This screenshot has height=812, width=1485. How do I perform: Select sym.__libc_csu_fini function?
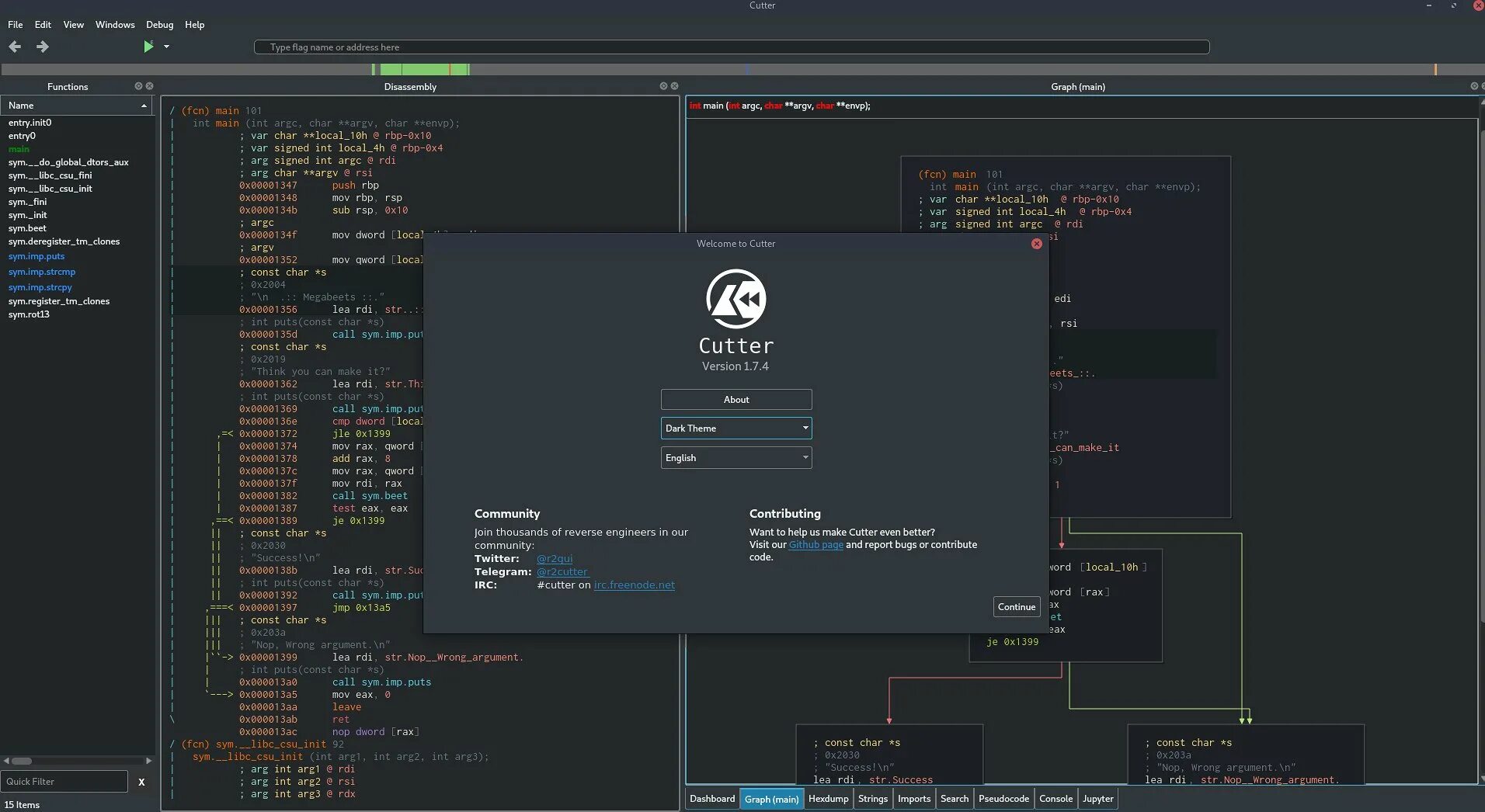pos(50,175)
